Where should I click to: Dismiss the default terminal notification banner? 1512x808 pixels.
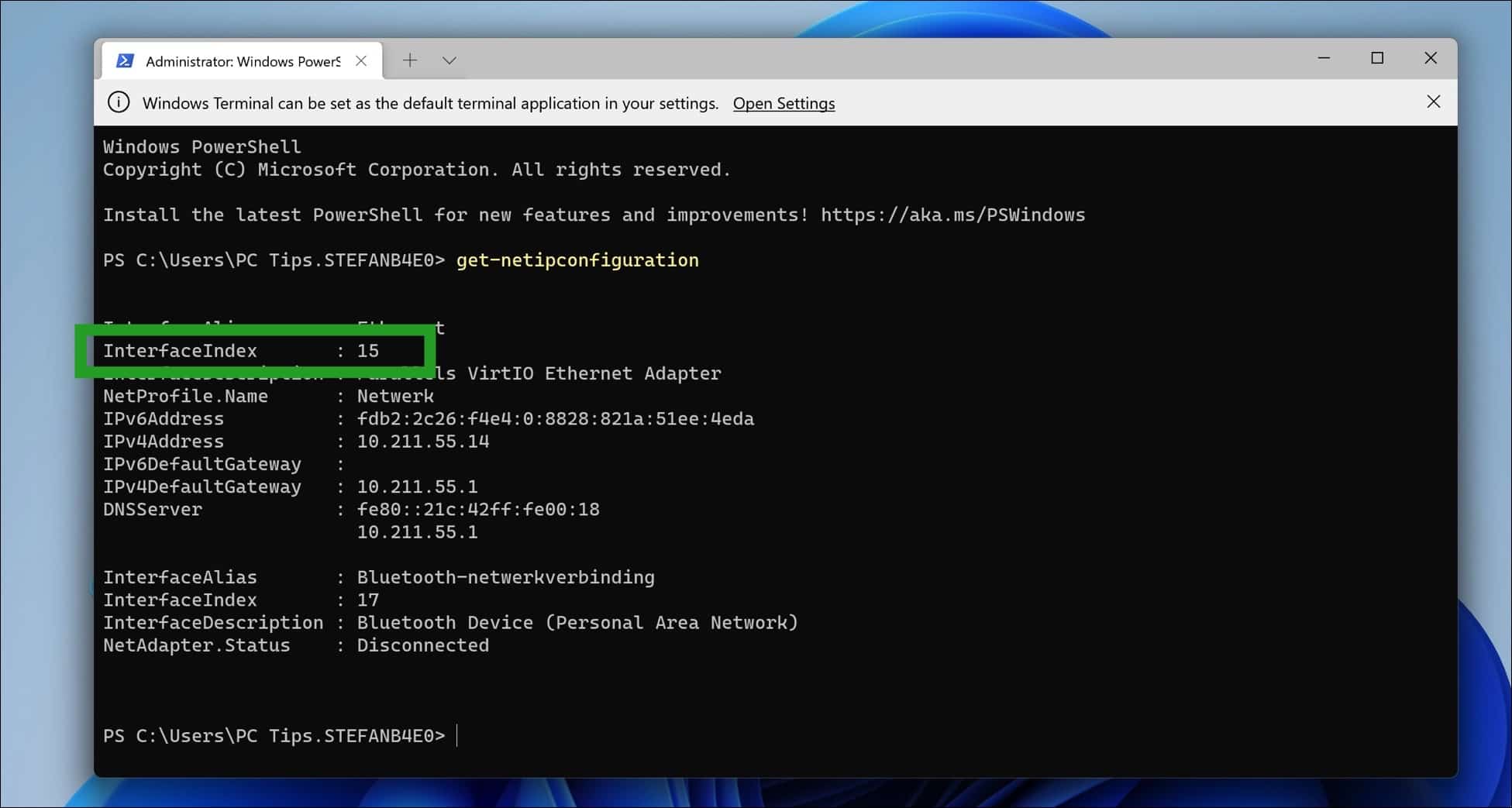(1433, 101)
